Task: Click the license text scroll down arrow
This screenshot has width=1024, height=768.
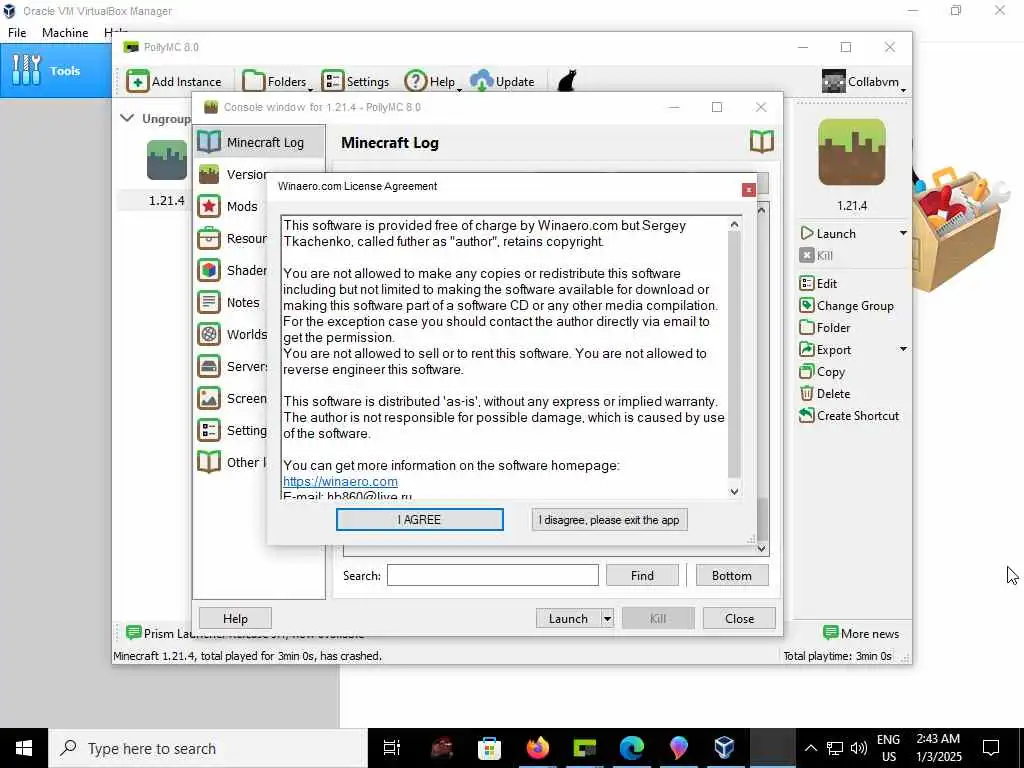Action: click(734, 492)
